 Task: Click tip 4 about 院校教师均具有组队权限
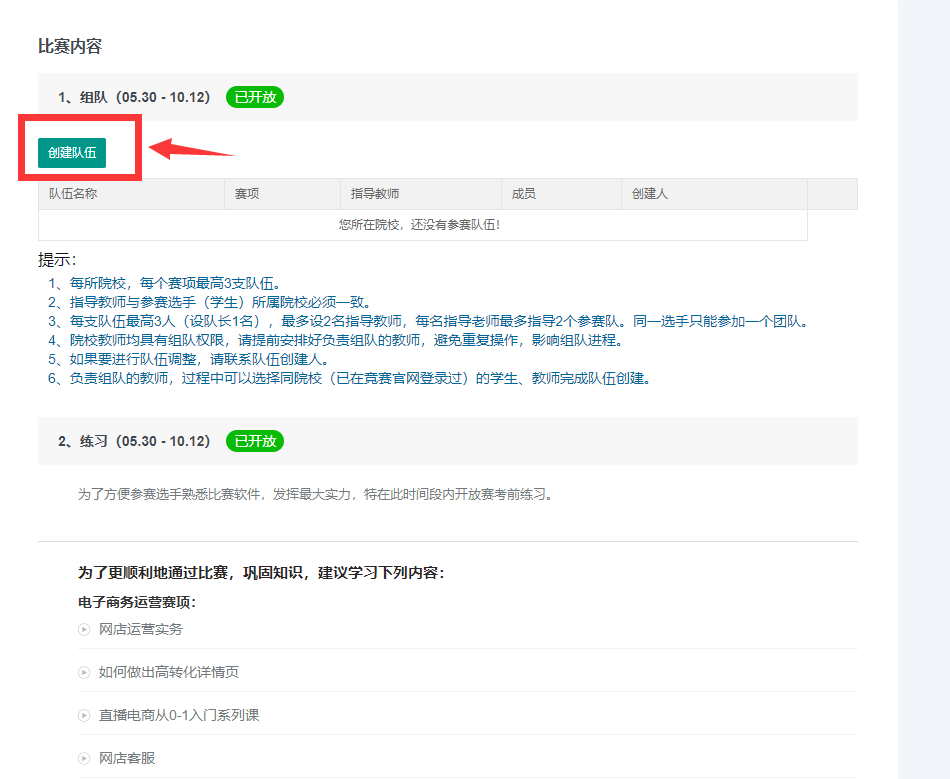pyautogui.click(x=336, y=340)
